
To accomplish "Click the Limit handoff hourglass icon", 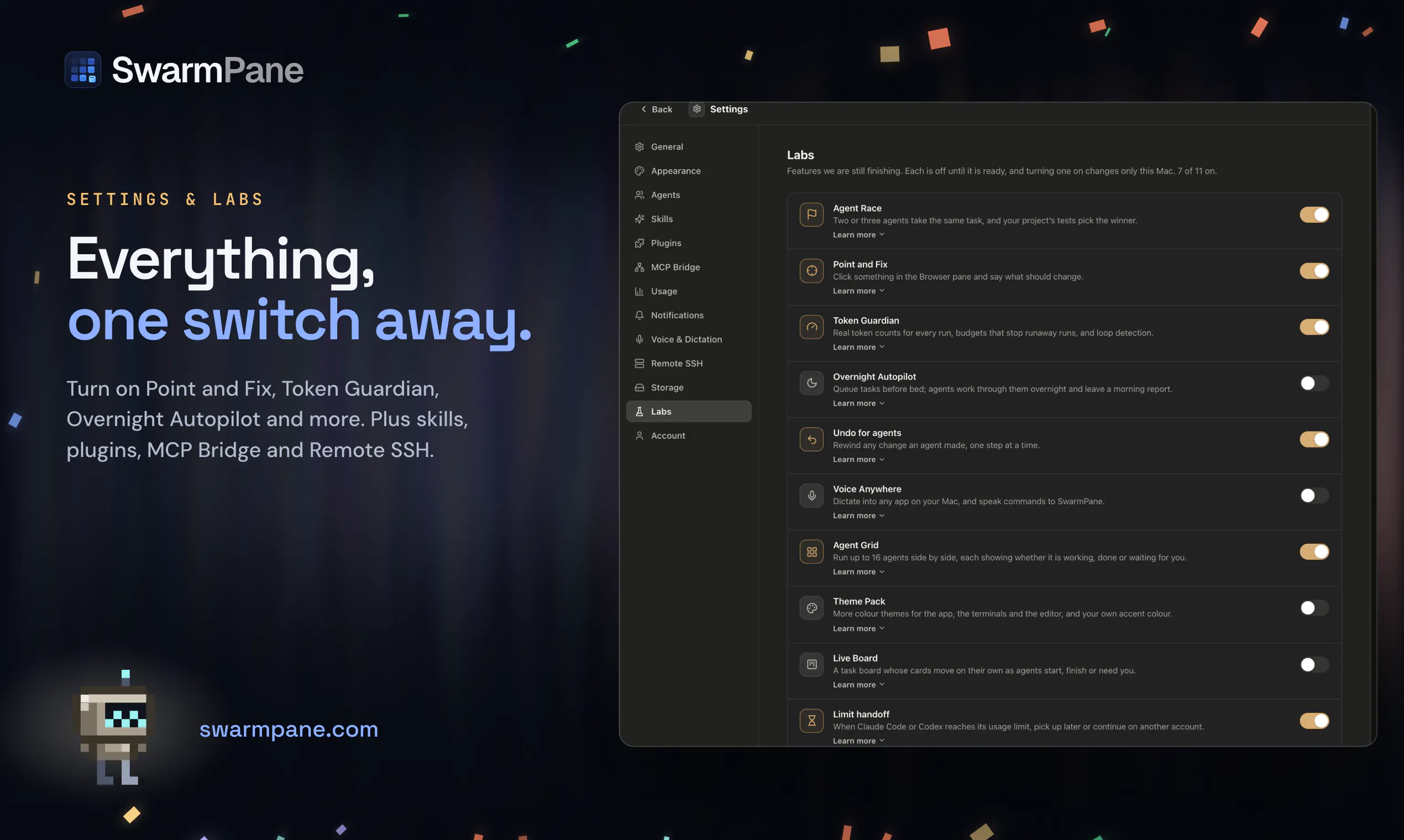I will point(811,721).
